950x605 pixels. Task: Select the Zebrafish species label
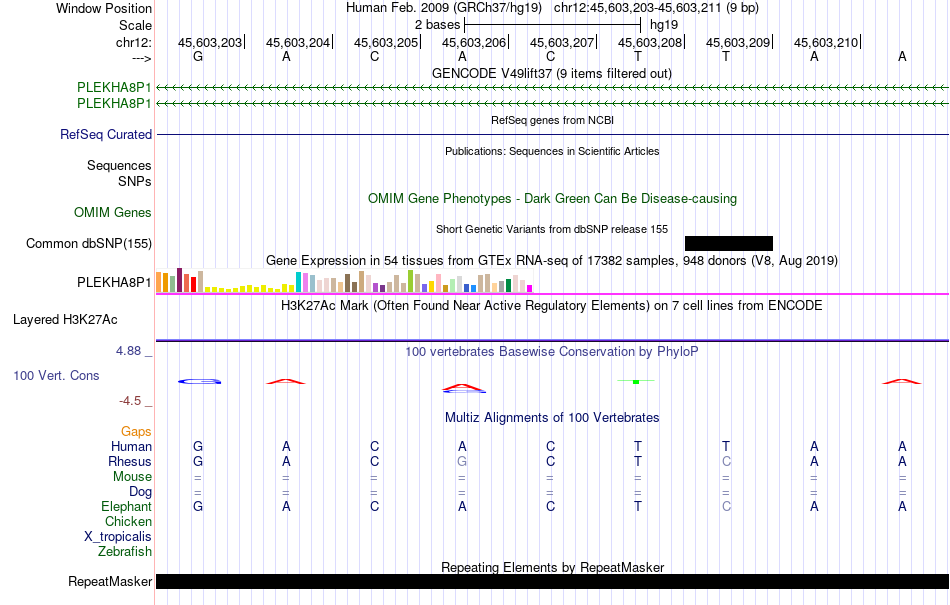tap(125, 552)
